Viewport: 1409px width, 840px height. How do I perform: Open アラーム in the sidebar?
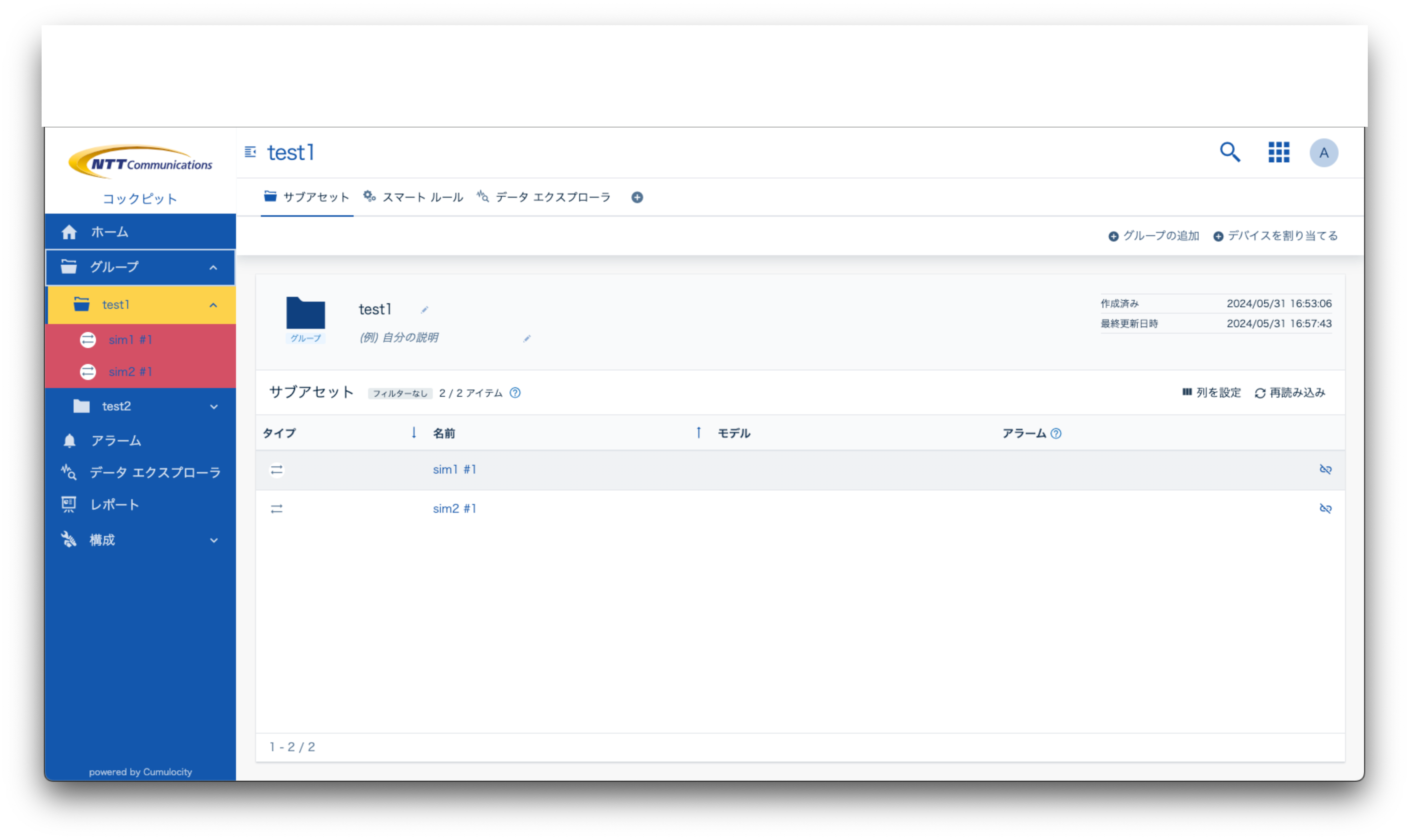[140, 440]
